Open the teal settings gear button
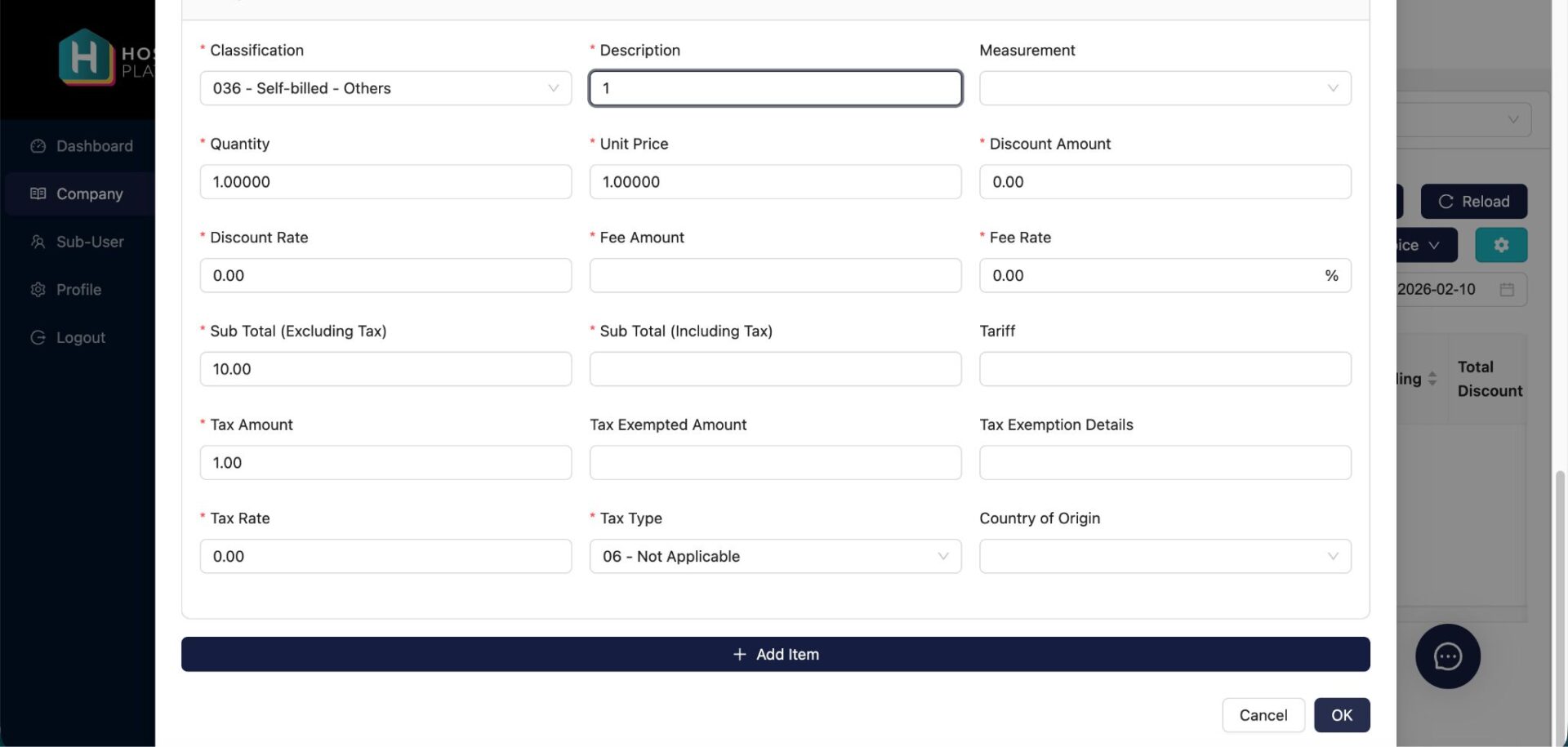 (x=1500, y=245)
